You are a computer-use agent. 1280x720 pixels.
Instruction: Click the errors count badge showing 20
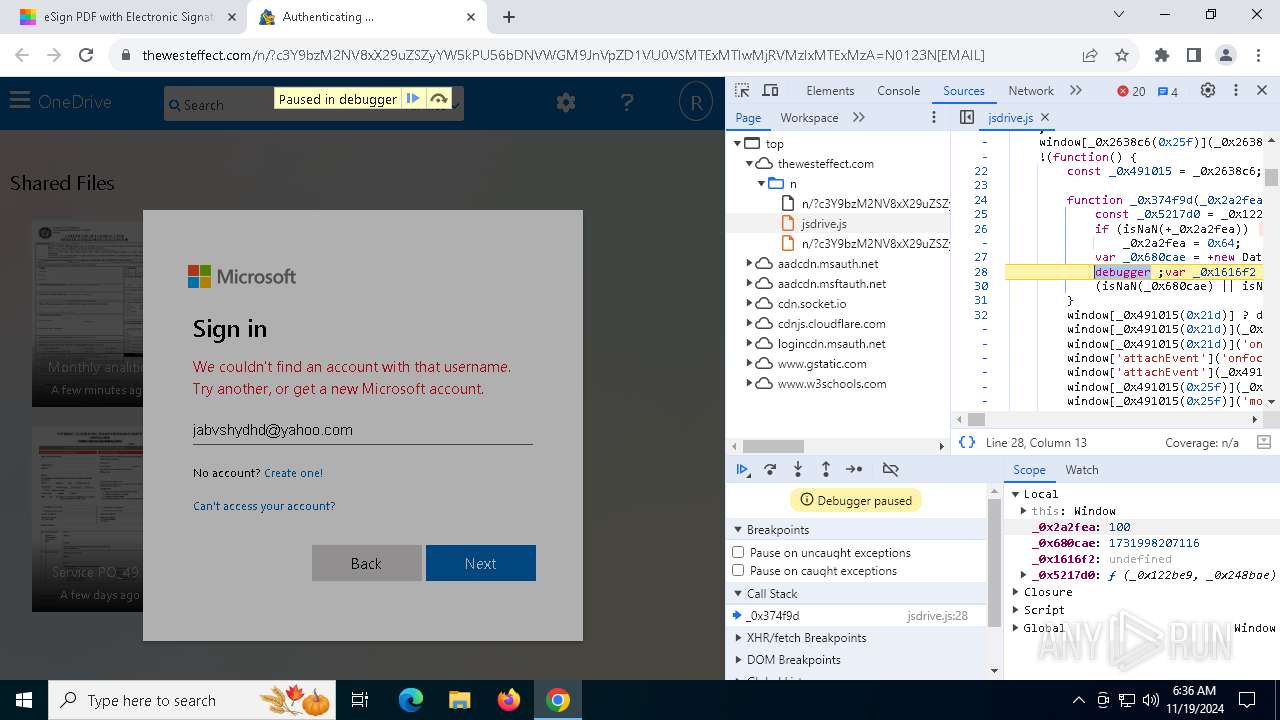coord(1131,91)
